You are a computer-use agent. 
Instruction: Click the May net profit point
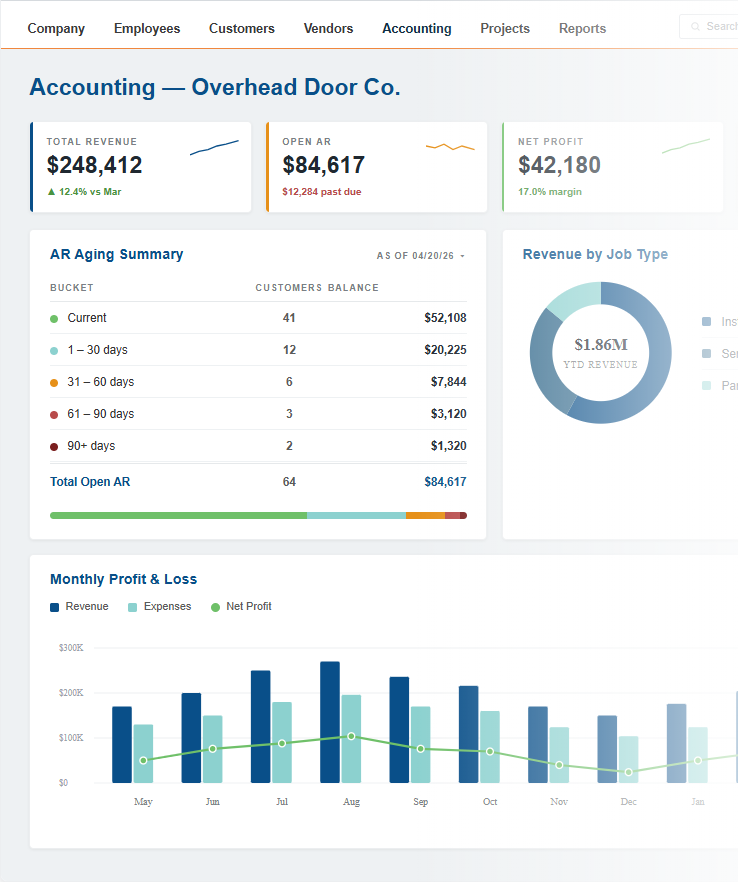pos(143,760)
